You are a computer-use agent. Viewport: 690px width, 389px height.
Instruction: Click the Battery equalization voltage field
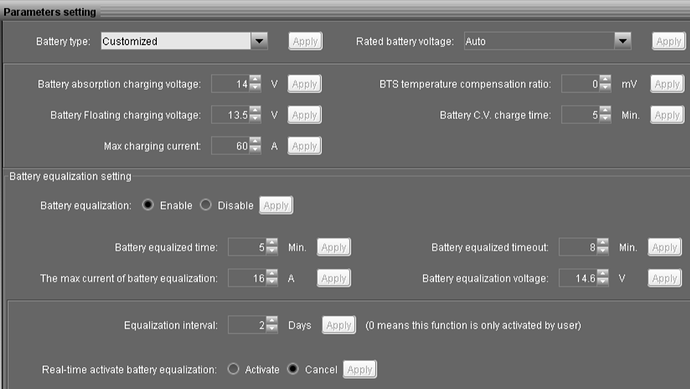click(578, 278)
